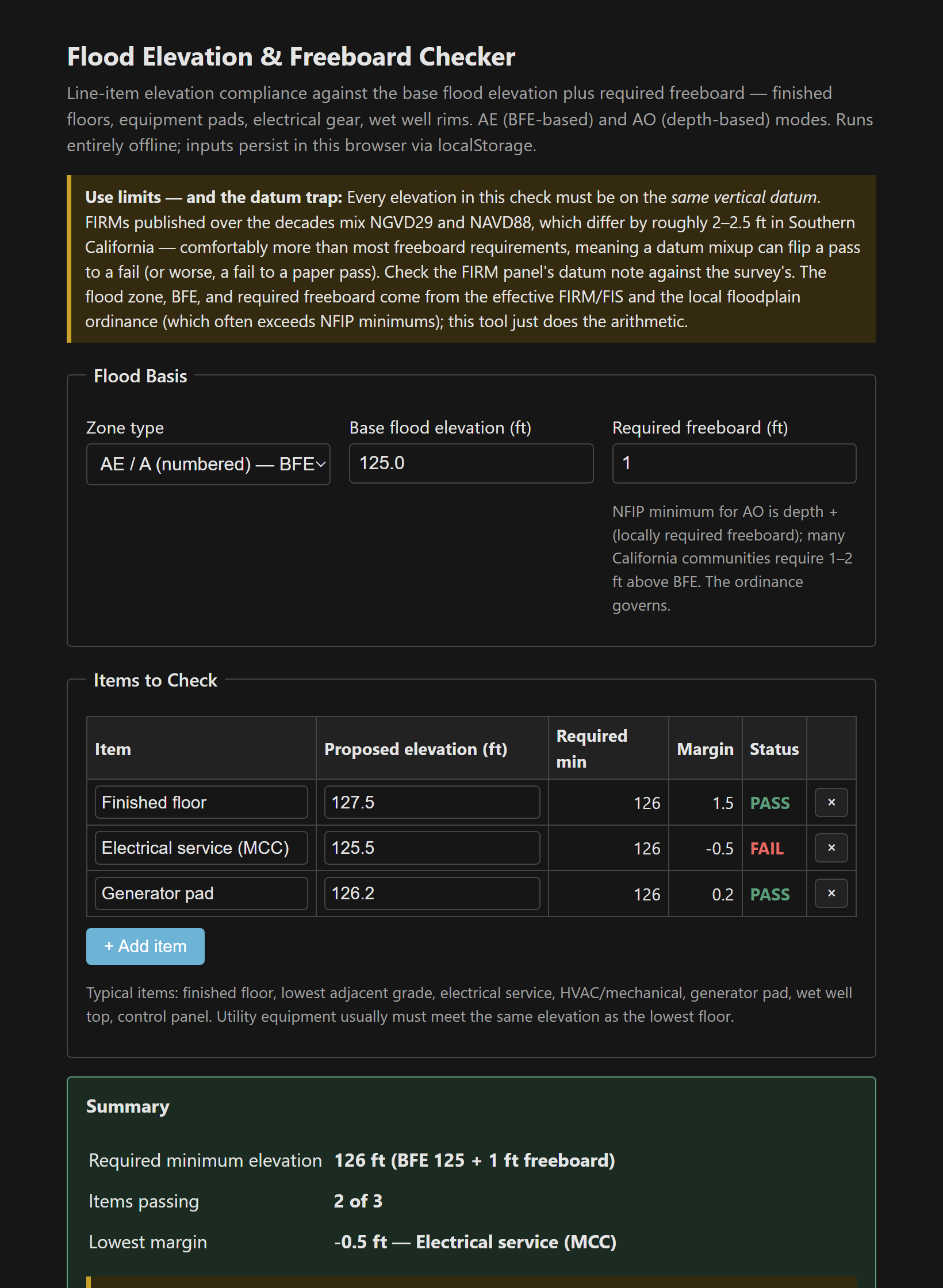Click the Lowest margin label
Viewport: 943px width, 1288px height.
[148, 1242]
